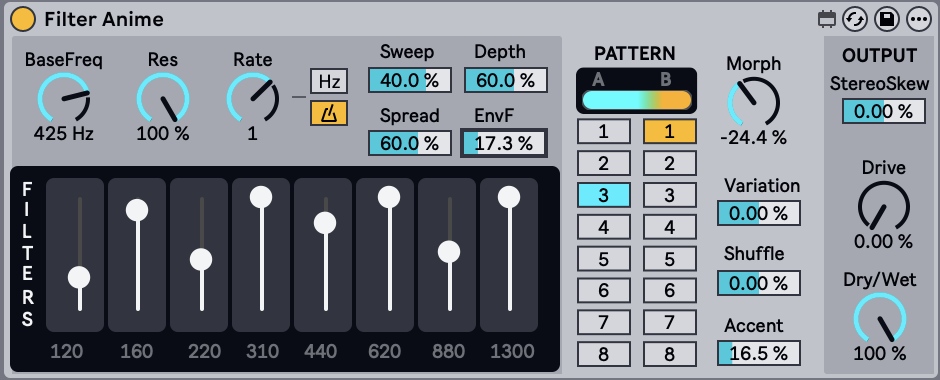
Task: Select pattern B slot 5
Action: 670,258
